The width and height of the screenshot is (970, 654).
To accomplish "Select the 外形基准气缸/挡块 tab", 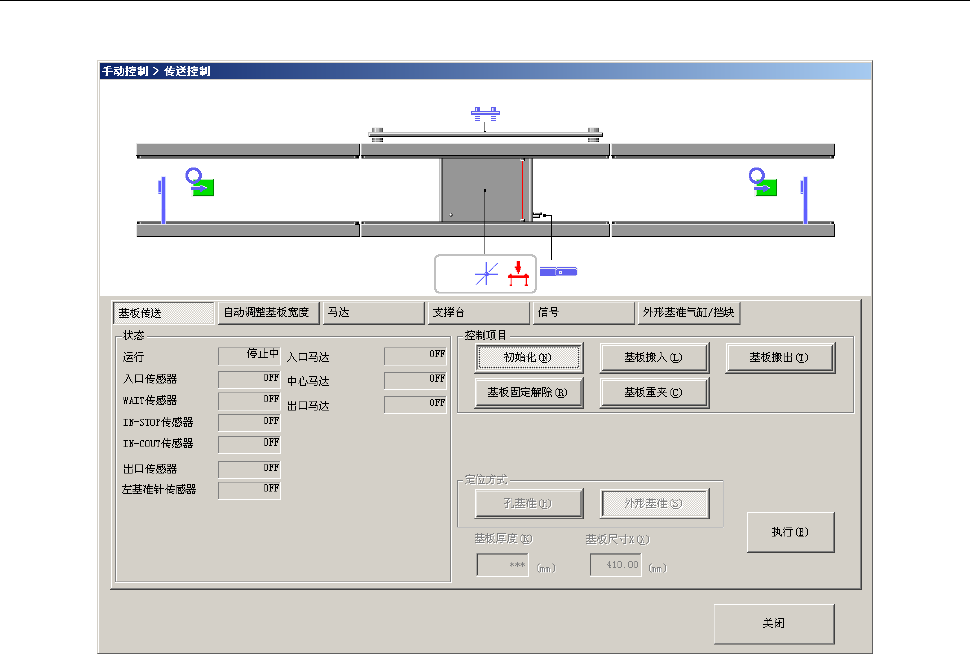I will [x=689, y=312].
